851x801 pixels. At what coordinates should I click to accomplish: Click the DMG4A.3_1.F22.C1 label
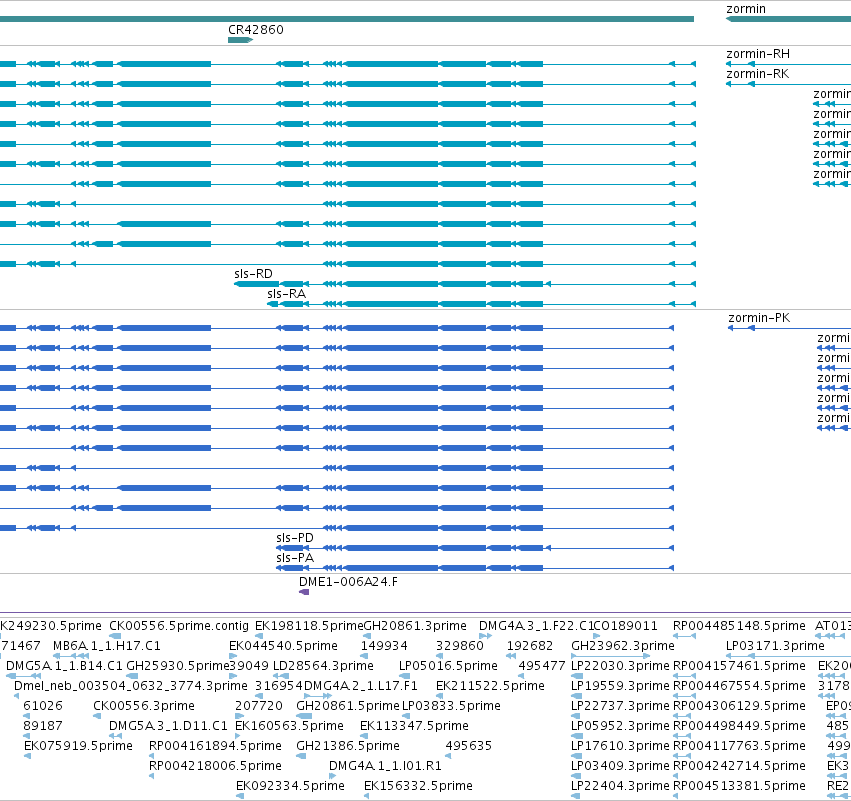[x=536, y=626]
